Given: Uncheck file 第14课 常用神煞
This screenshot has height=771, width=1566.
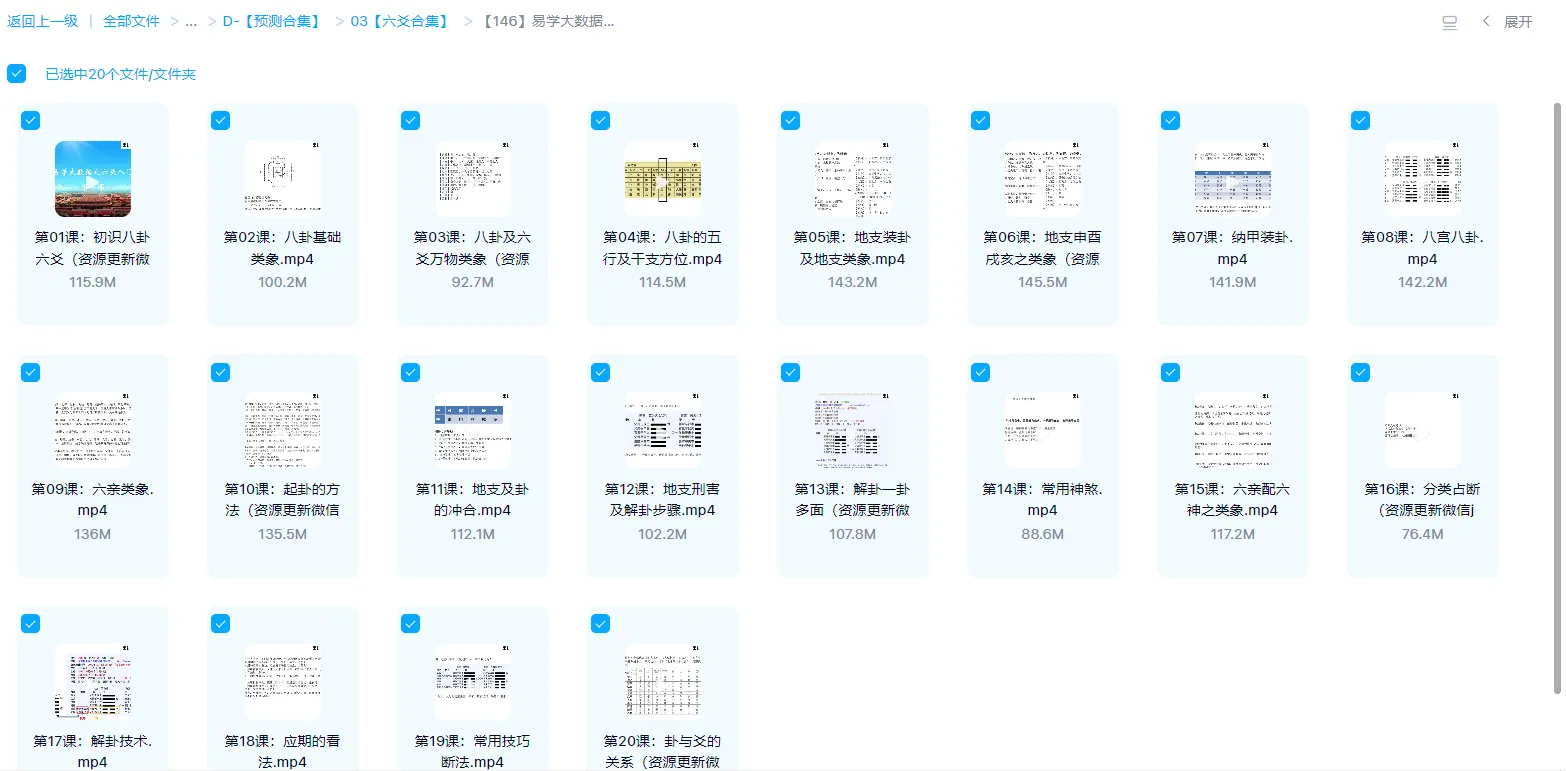Looking at the screenshot, I should (980, 372).
